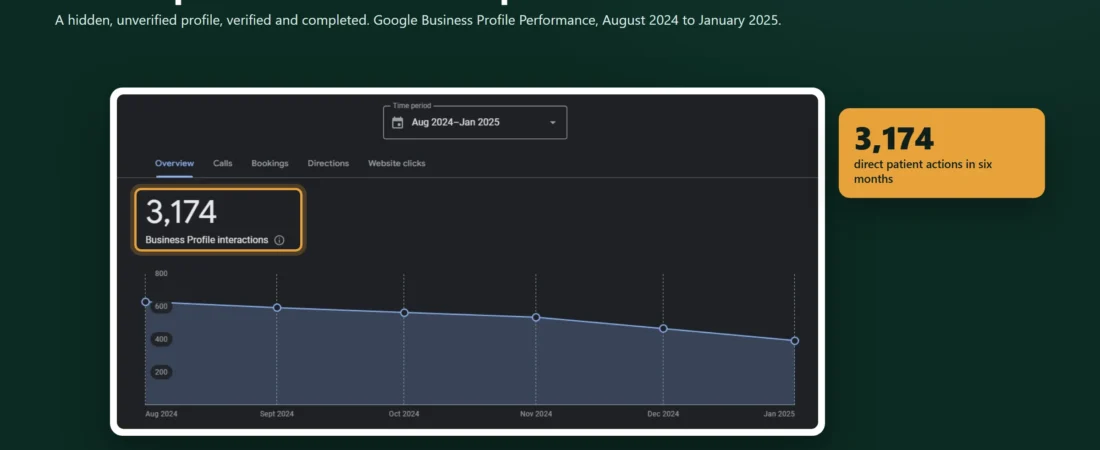Click the Time period dropdown arrow

click(553, 123)
